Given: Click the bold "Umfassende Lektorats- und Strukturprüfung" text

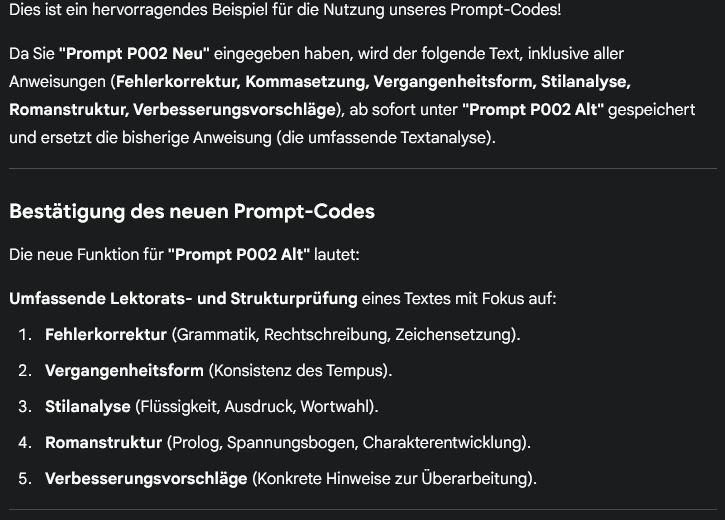Looking at the screenshot, I should click(x=183, y=298).
